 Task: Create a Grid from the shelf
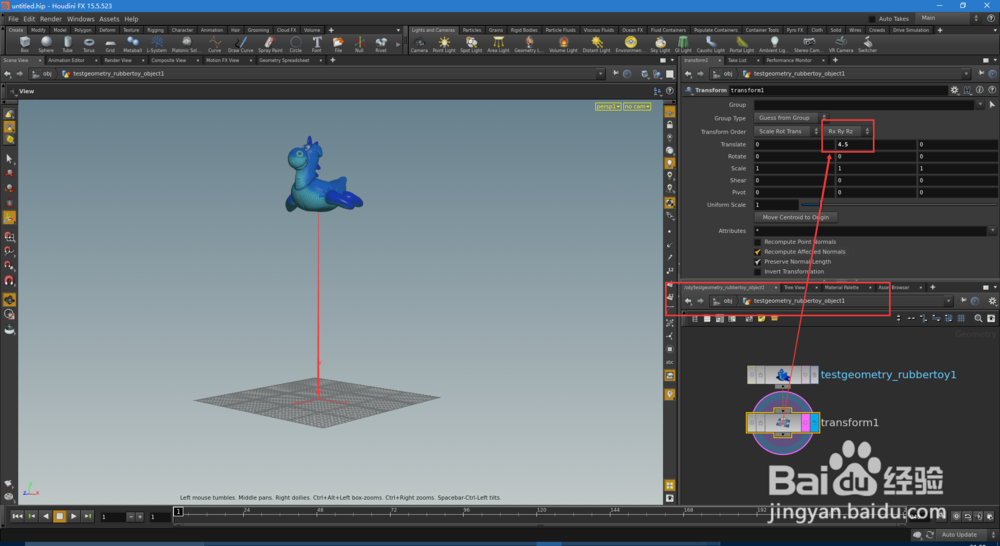coord(110,45)
